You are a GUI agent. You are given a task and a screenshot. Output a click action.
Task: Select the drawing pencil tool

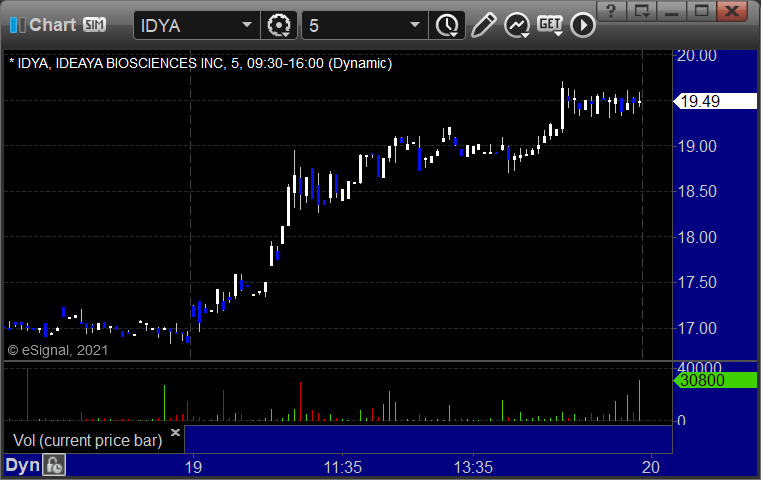tap(483, 25)
